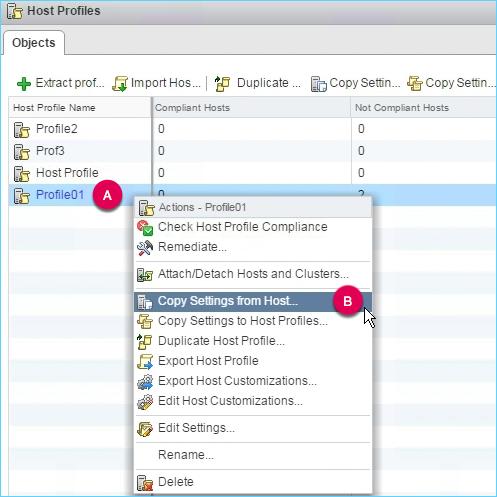The height and width of the screenshot is (497, 497).
Task: Click the Remediate wrench icon
Action: coord(145,248)
